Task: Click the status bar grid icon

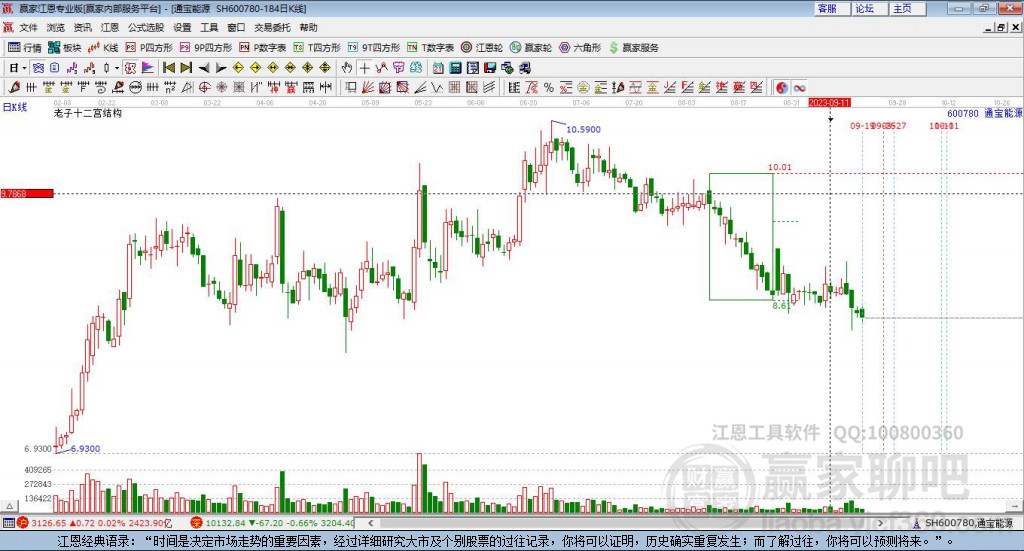Action: click(x=8, y=523)
